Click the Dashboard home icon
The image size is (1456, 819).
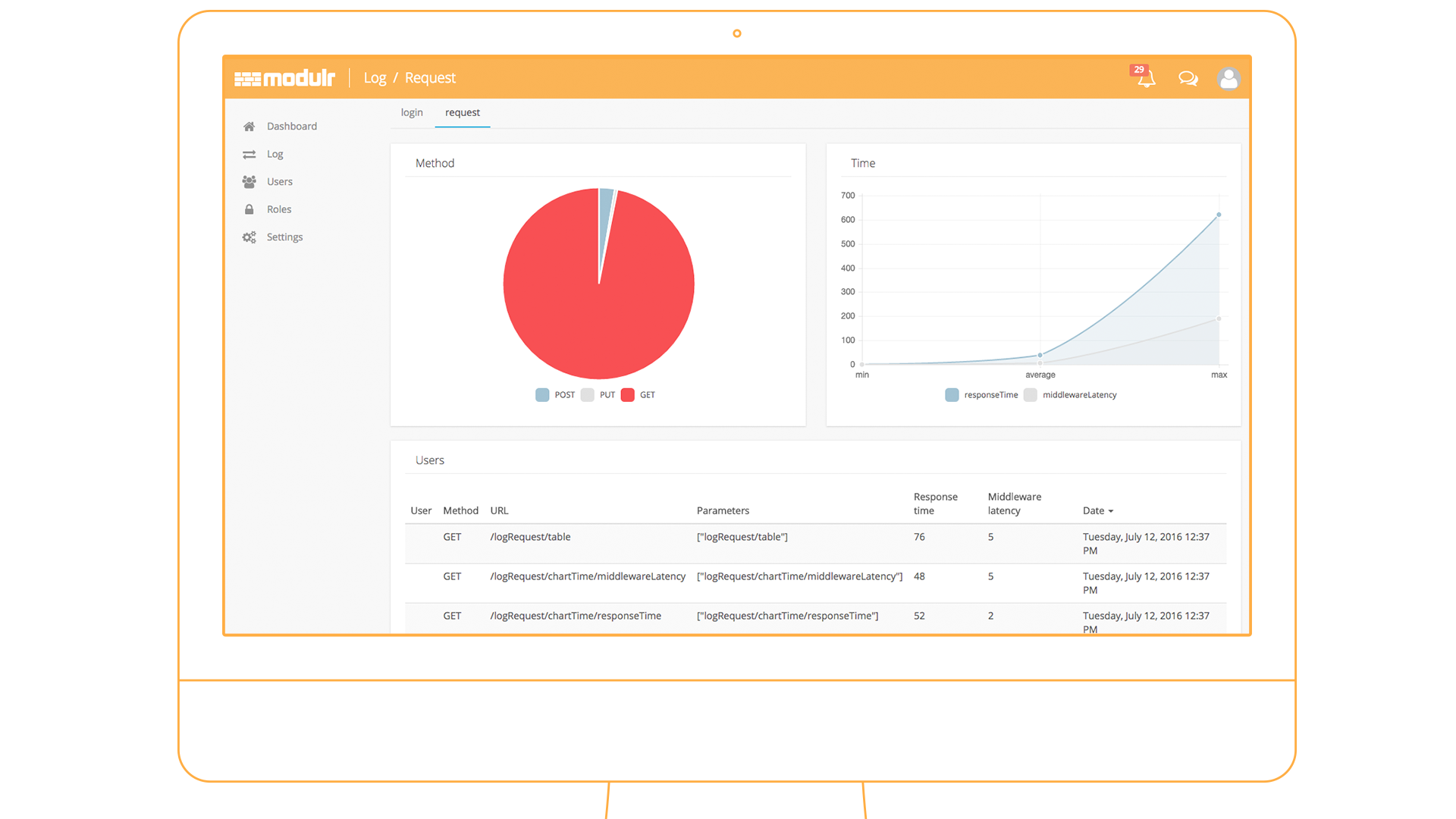249,127
